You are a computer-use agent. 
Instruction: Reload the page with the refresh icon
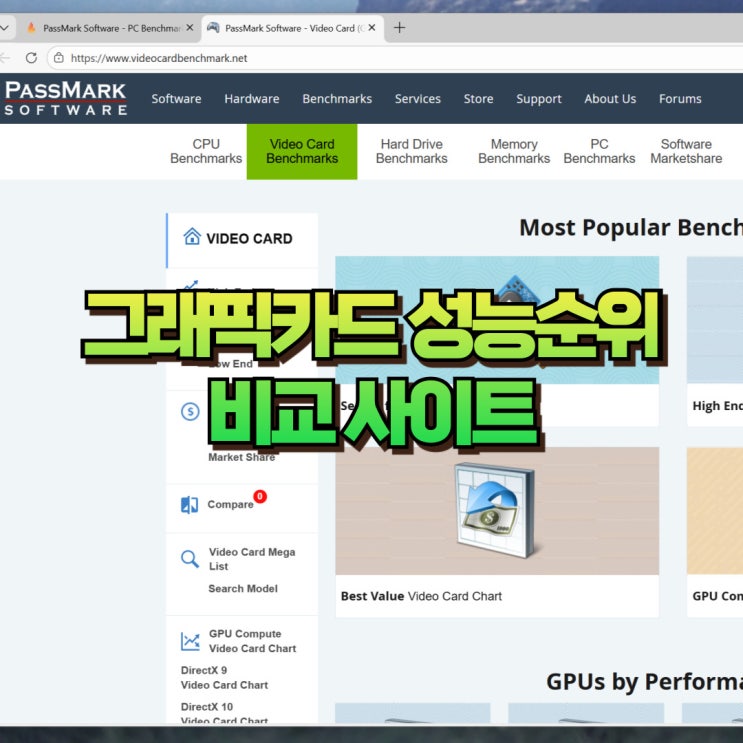point(31,58)
